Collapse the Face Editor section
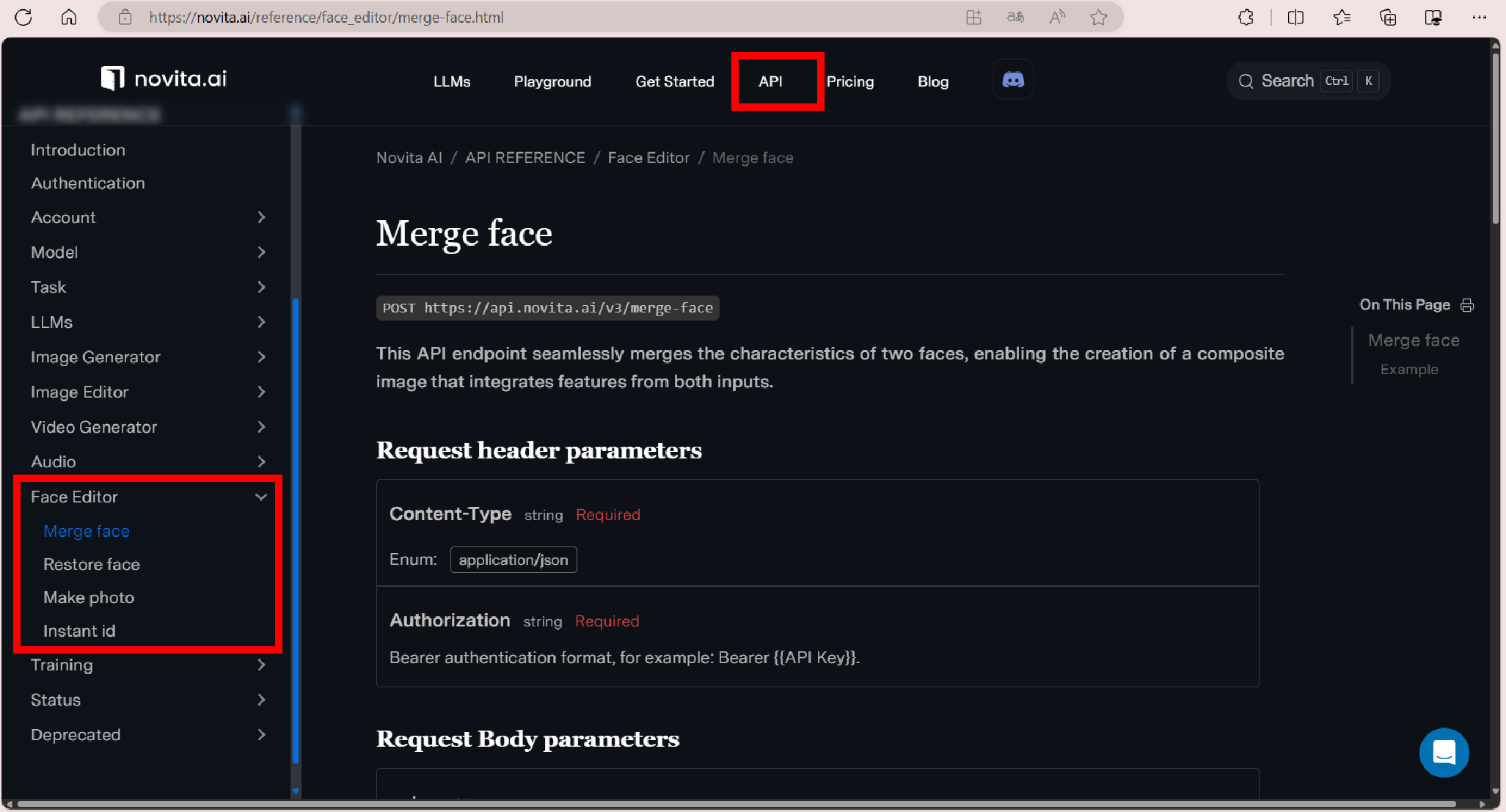 pos(260,497)
